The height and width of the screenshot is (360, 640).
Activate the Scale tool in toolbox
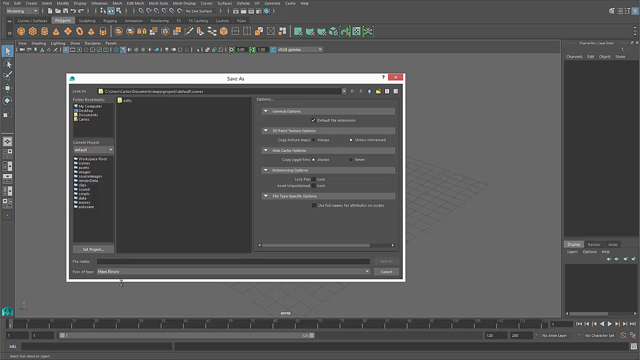[x=7, y=113]
